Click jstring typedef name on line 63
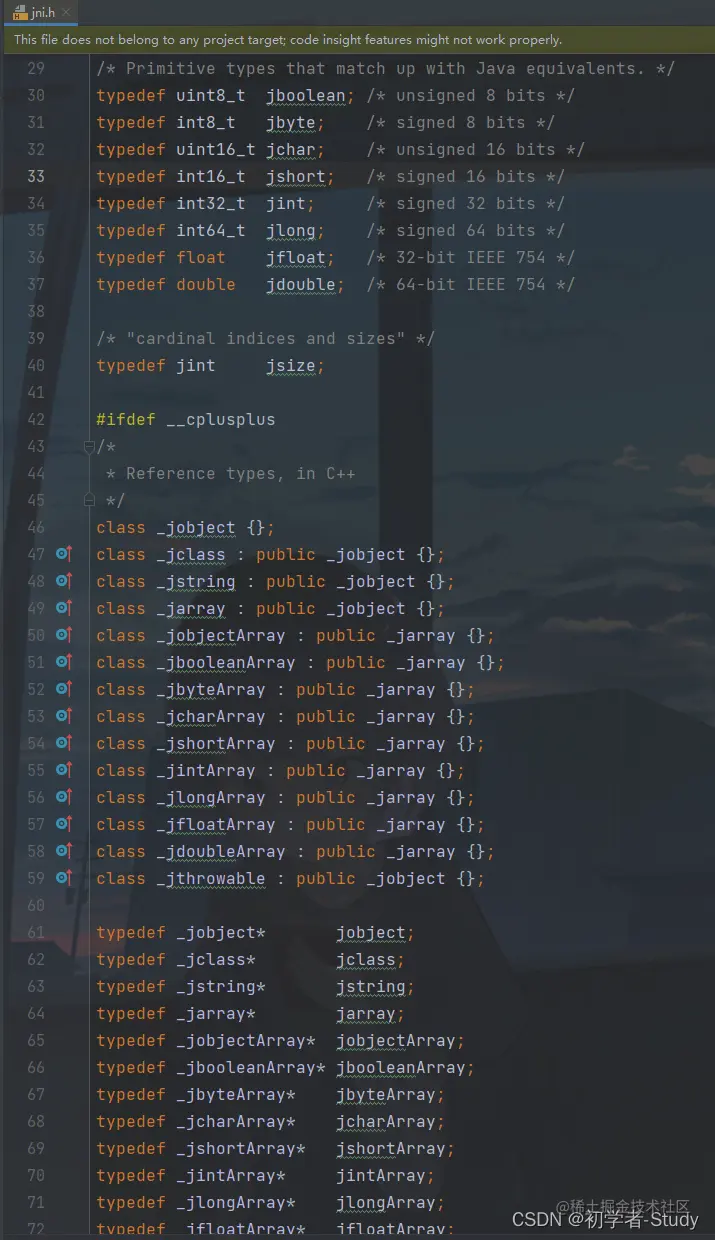The height and width of the screenshot is (1240, 715). click(x=371, y=987)
